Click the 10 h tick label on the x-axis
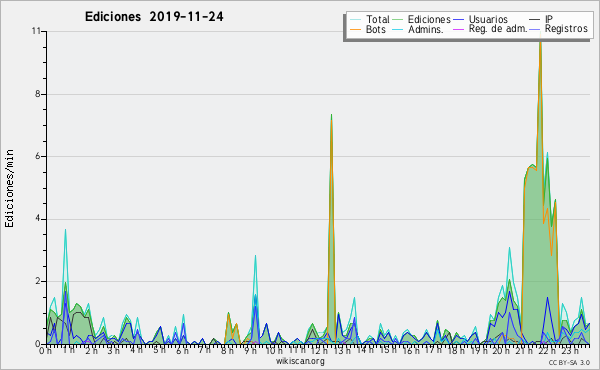600x370 pixels. (274, 350)
